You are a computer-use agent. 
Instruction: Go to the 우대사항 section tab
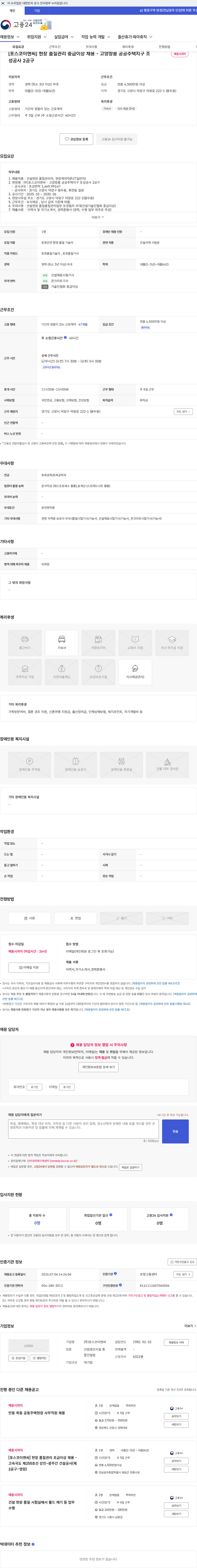click(x=92, y=47)
